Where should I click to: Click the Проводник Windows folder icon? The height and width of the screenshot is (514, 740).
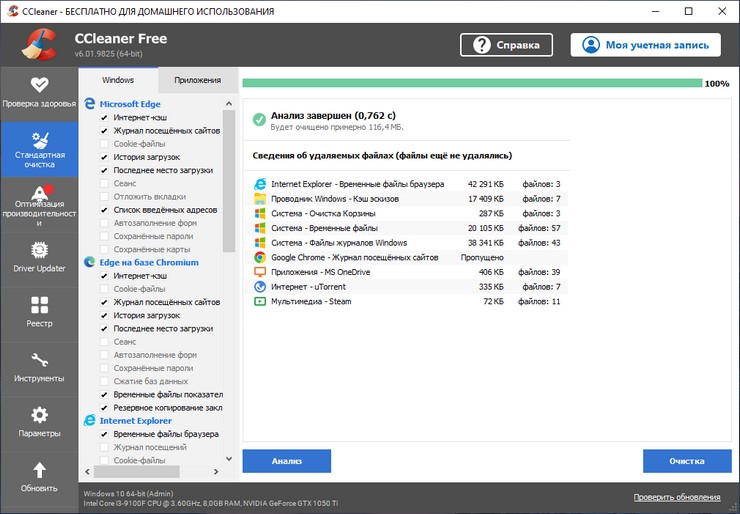(260, 199)
